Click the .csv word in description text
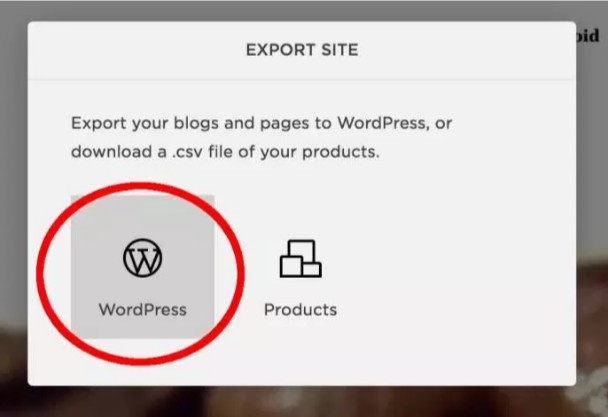This screenshot has height=417, width=608. 187,152
